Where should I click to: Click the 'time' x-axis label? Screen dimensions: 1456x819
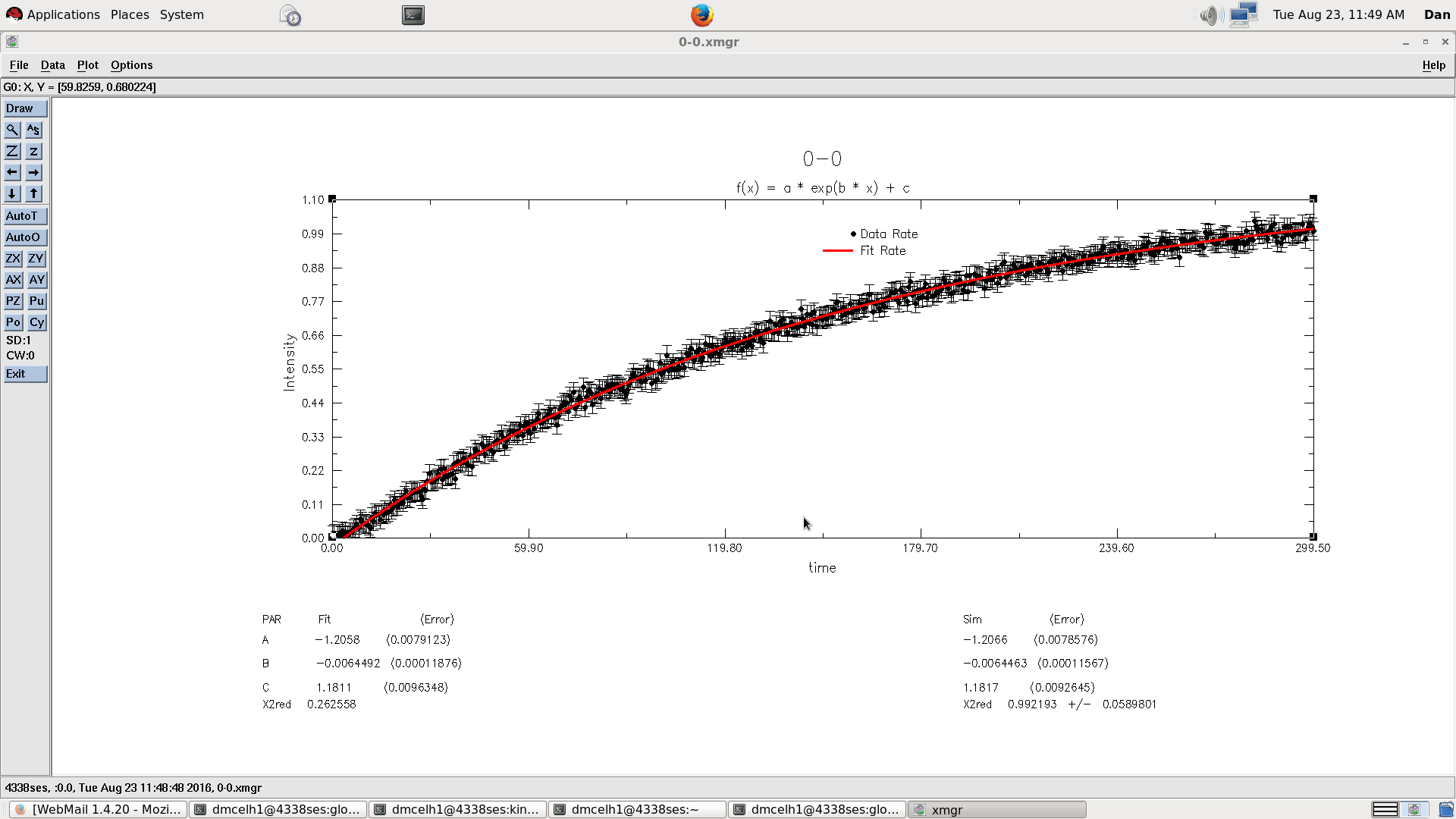click(x=822, y=568)
